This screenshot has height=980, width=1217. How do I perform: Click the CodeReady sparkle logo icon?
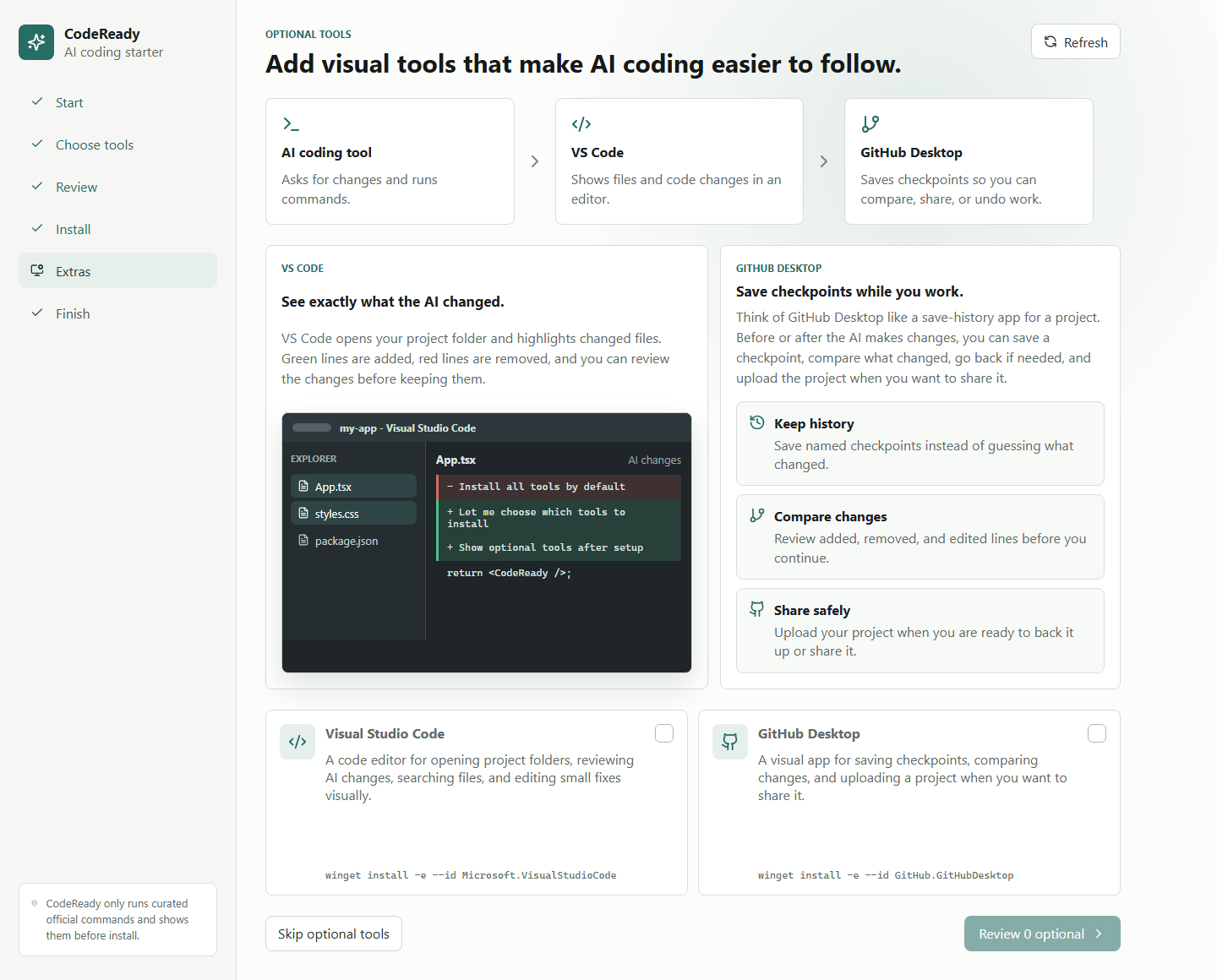[36, 42]
